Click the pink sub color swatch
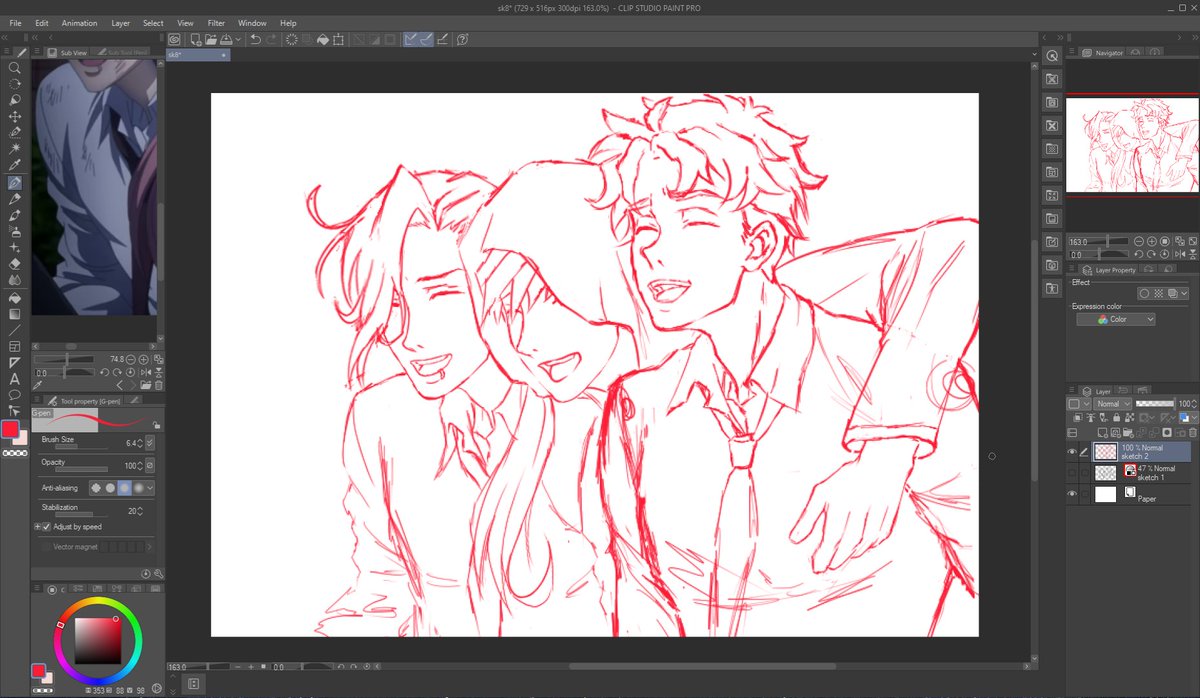Screen dimensions: 1200x698 pyautogui.click(x=21, y=439)
